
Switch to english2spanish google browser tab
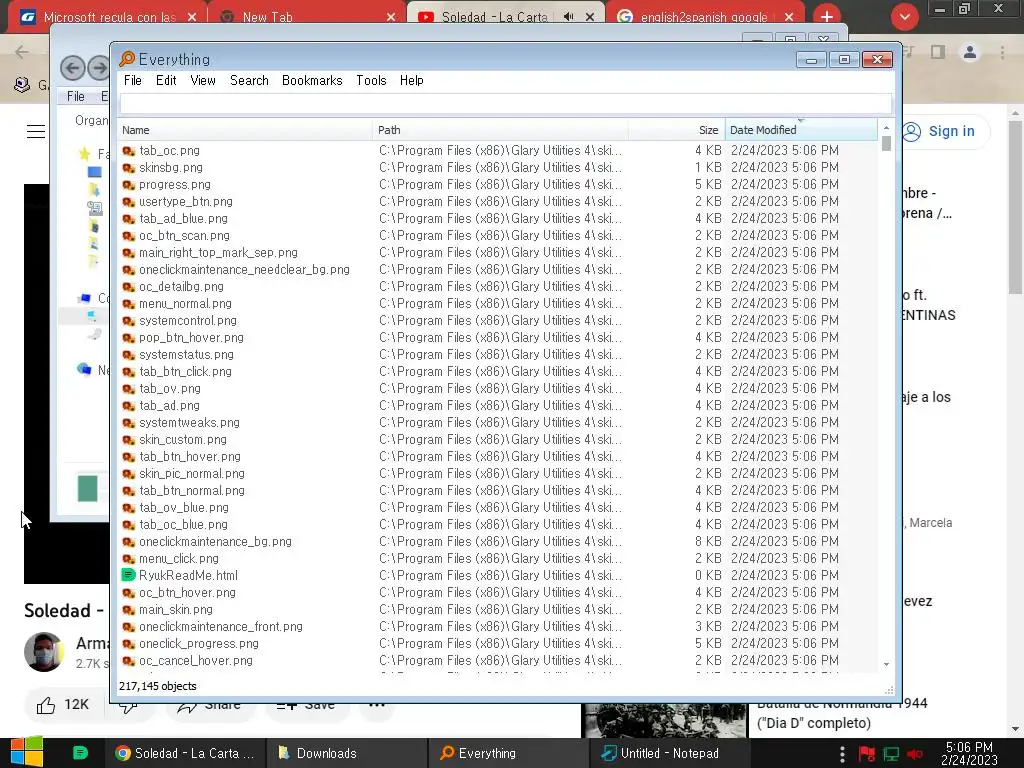[x=704, y=17]
